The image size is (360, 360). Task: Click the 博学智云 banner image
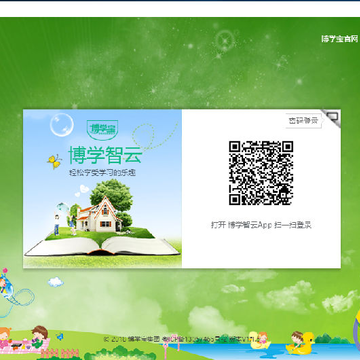pyautogui.click(x=102, y=189)
